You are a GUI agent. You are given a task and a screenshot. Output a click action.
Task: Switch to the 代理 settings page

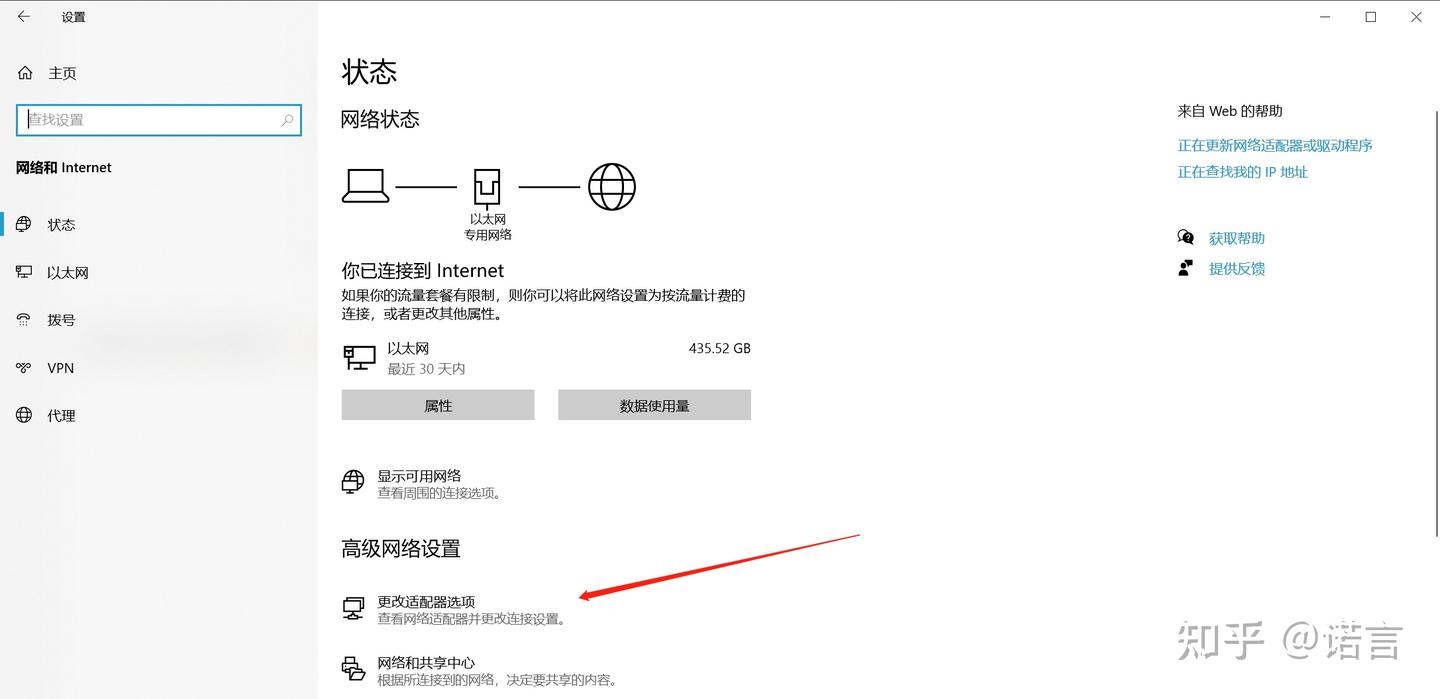(x=61, y=415)
